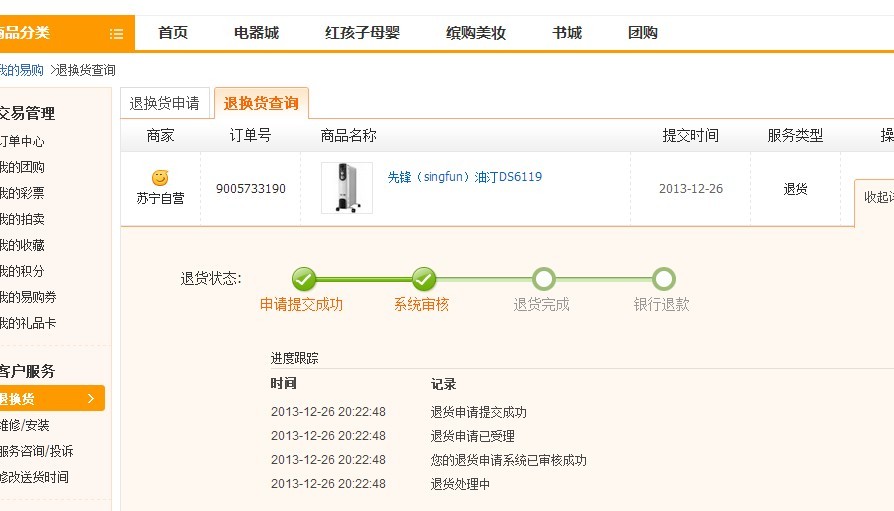
Task: Open 我的彩票 in sidebar
Action: tap(22, 193)
